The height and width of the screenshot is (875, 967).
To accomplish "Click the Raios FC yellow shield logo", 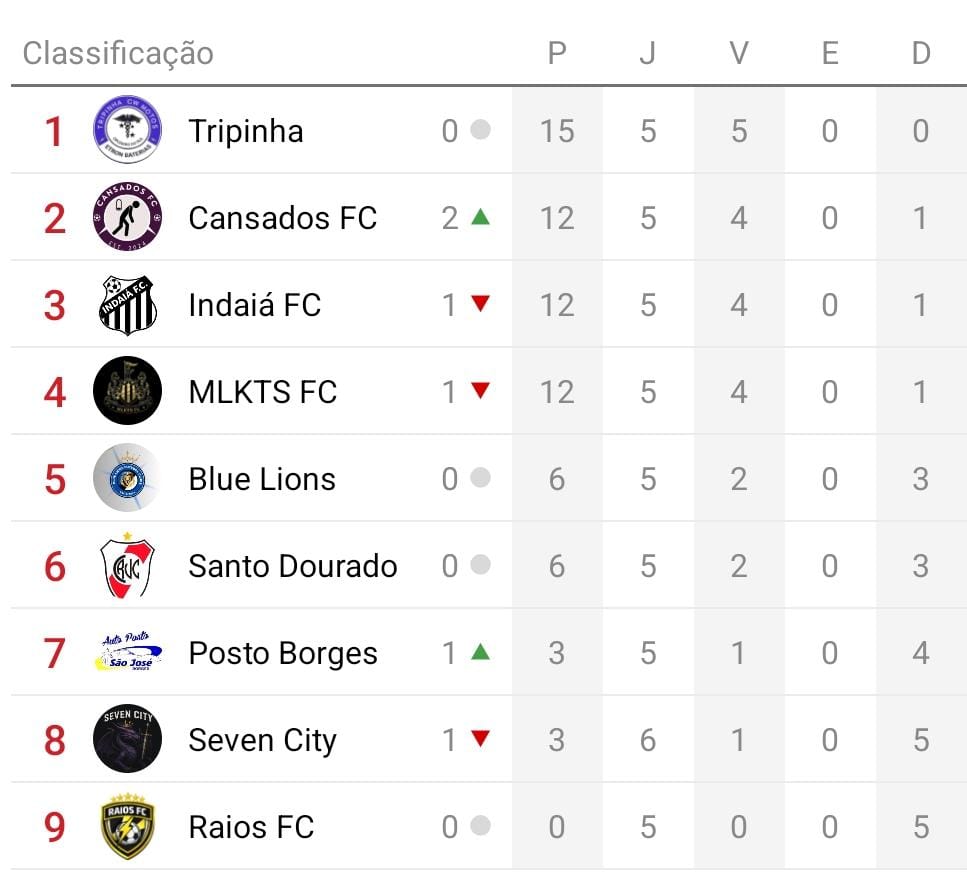I will (x=127, y=826).
